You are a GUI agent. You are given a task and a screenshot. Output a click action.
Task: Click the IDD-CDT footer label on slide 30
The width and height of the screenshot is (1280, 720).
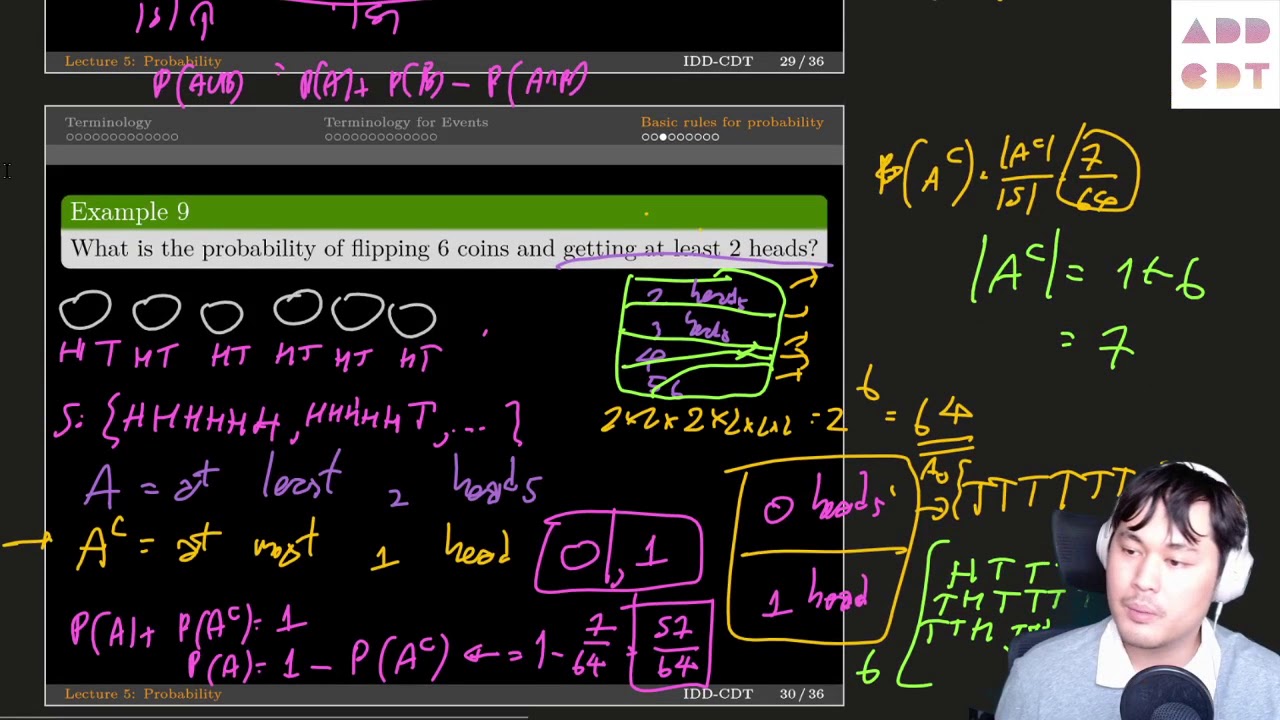point(718,694)
